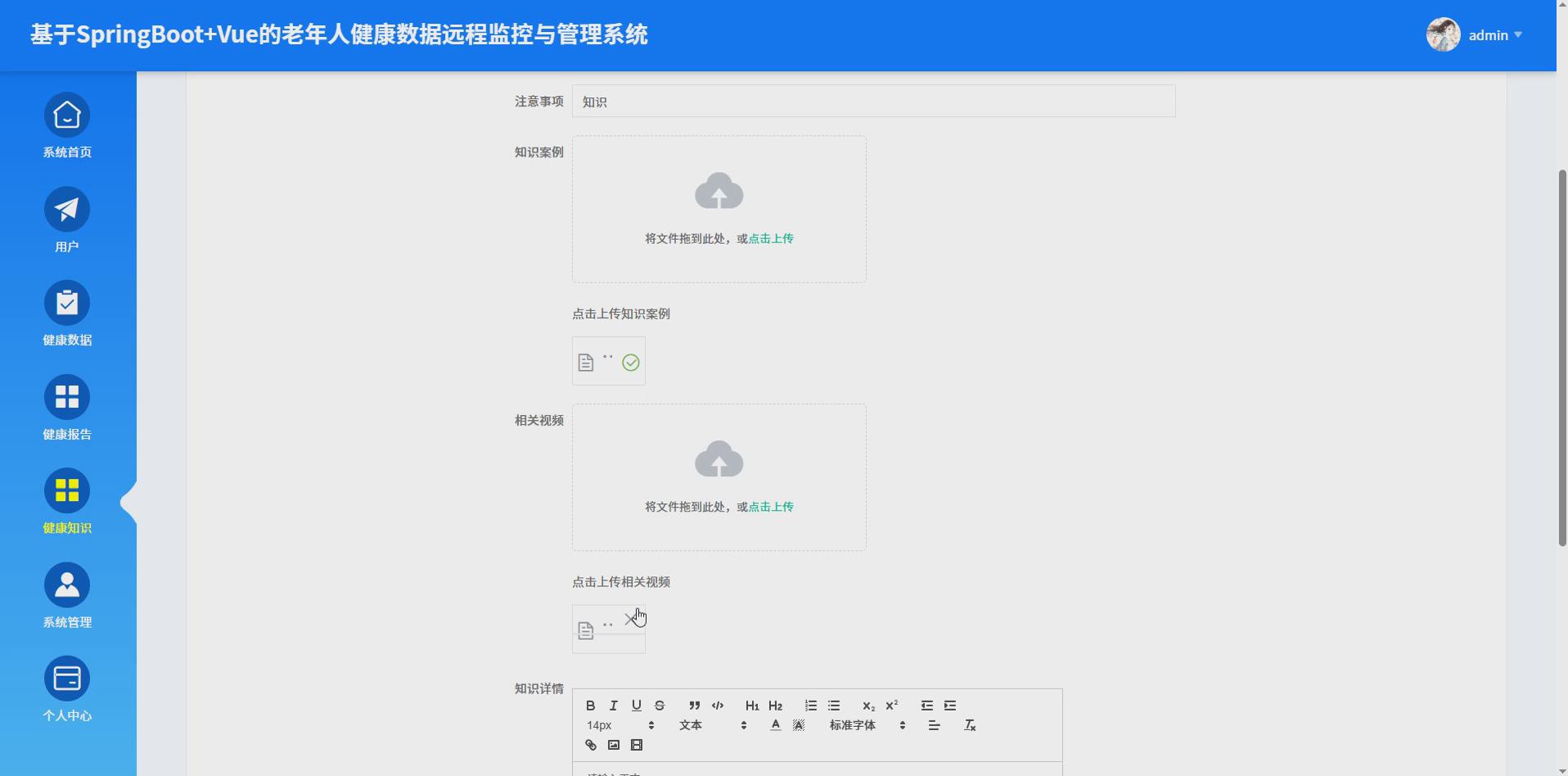Insert a video using the video icon
Image resolution: width=1568 pixels, height=776 pixels.
pos(637,745)
